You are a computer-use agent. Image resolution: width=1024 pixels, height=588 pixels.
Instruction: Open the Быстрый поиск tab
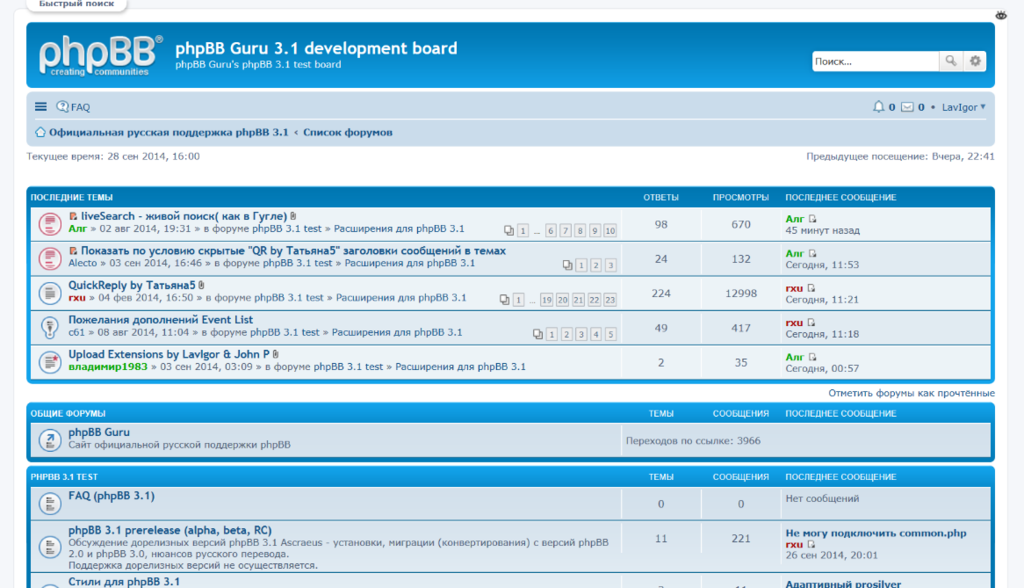pyautogui.click(x=76, y=4)
